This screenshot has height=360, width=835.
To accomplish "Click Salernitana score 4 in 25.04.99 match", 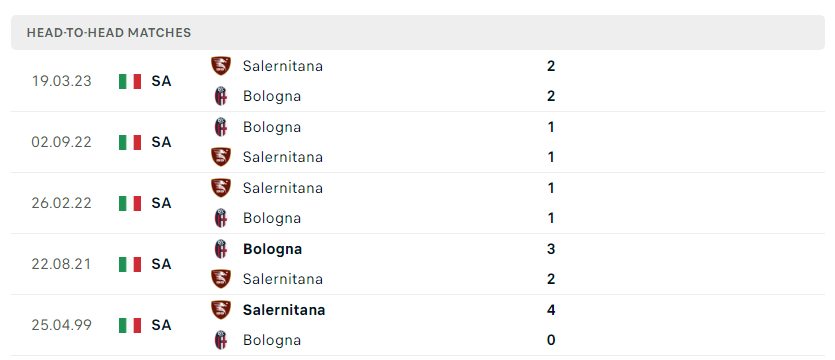I will [551, 310].
